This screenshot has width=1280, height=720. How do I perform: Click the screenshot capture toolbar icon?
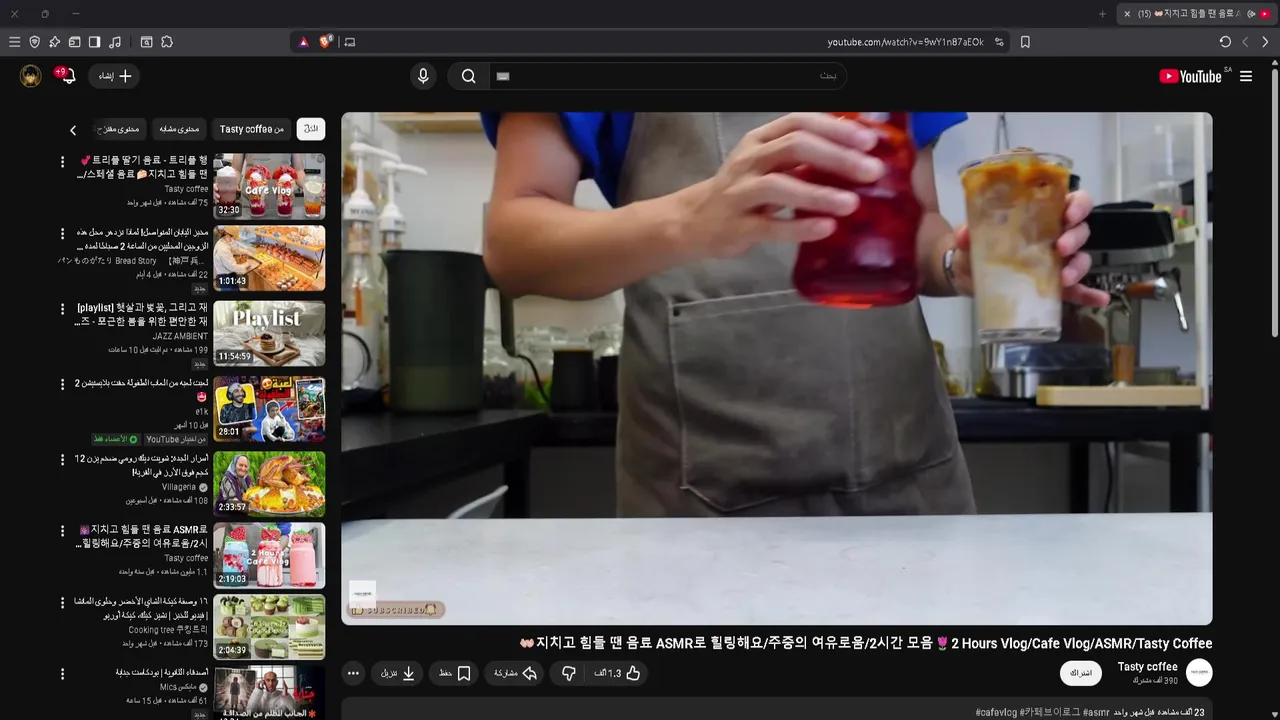[x=146, y=42]
